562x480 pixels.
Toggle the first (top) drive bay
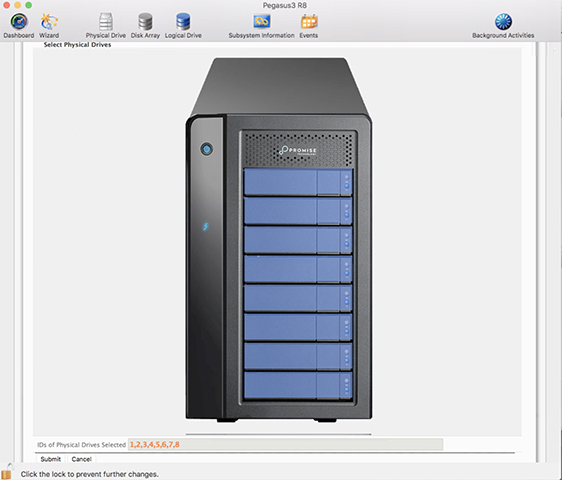tap(298, 182)
